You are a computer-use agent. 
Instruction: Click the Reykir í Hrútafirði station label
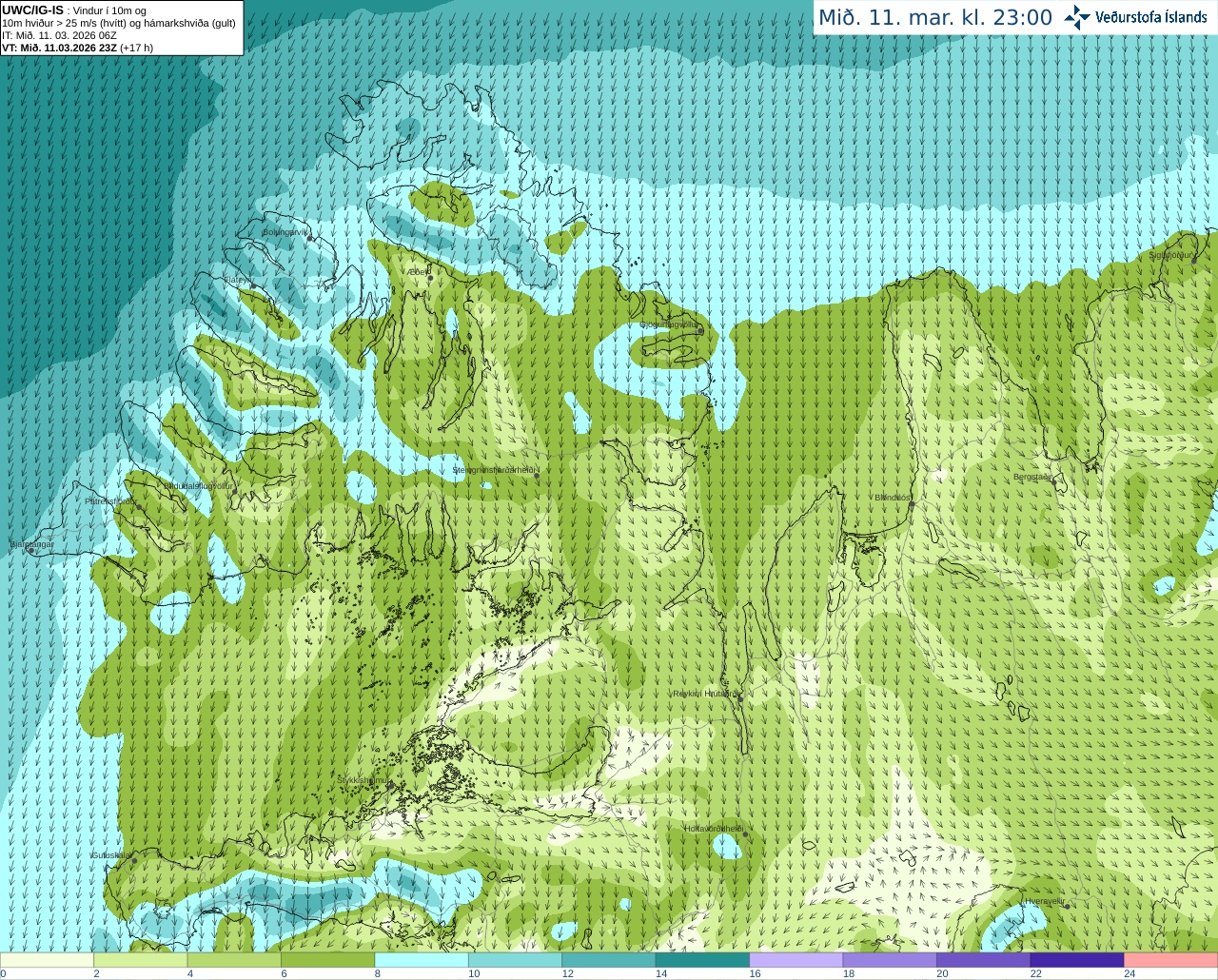point(705,694)
